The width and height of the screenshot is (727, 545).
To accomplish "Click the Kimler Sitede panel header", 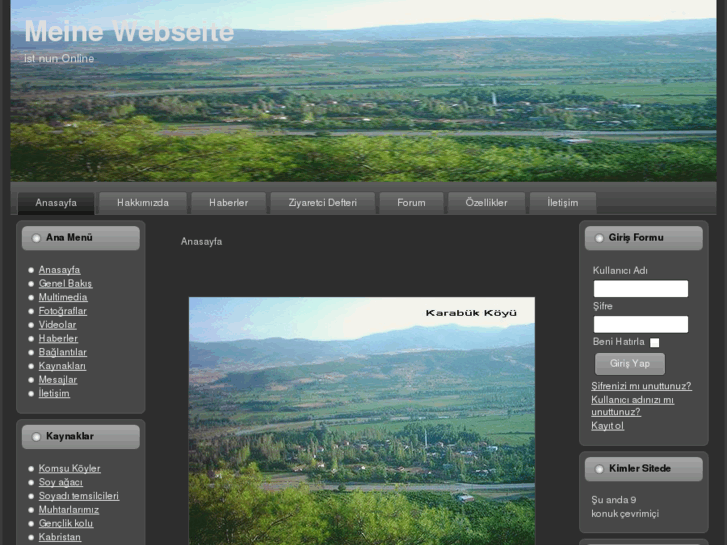I will [x=644, y=469].
